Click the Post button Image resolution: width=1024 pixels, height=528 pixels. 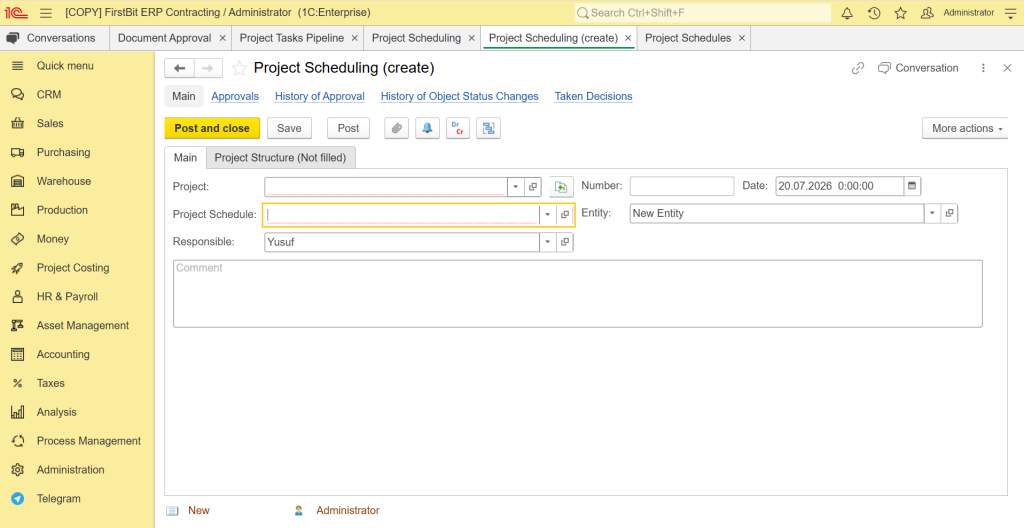[348, 128]
